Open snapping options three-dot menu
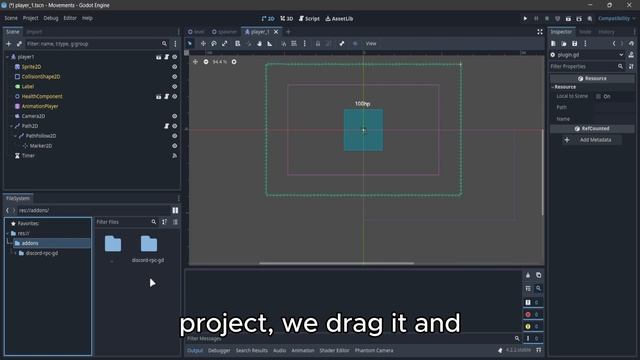 tap(304, 44)
